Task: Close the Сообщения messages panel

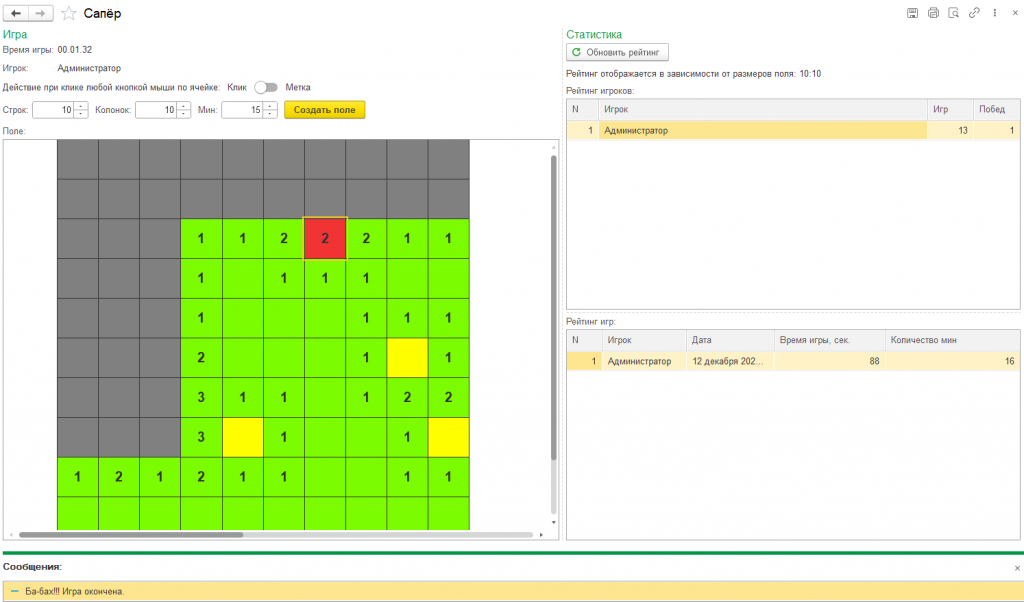Action: pos(1017,568)
